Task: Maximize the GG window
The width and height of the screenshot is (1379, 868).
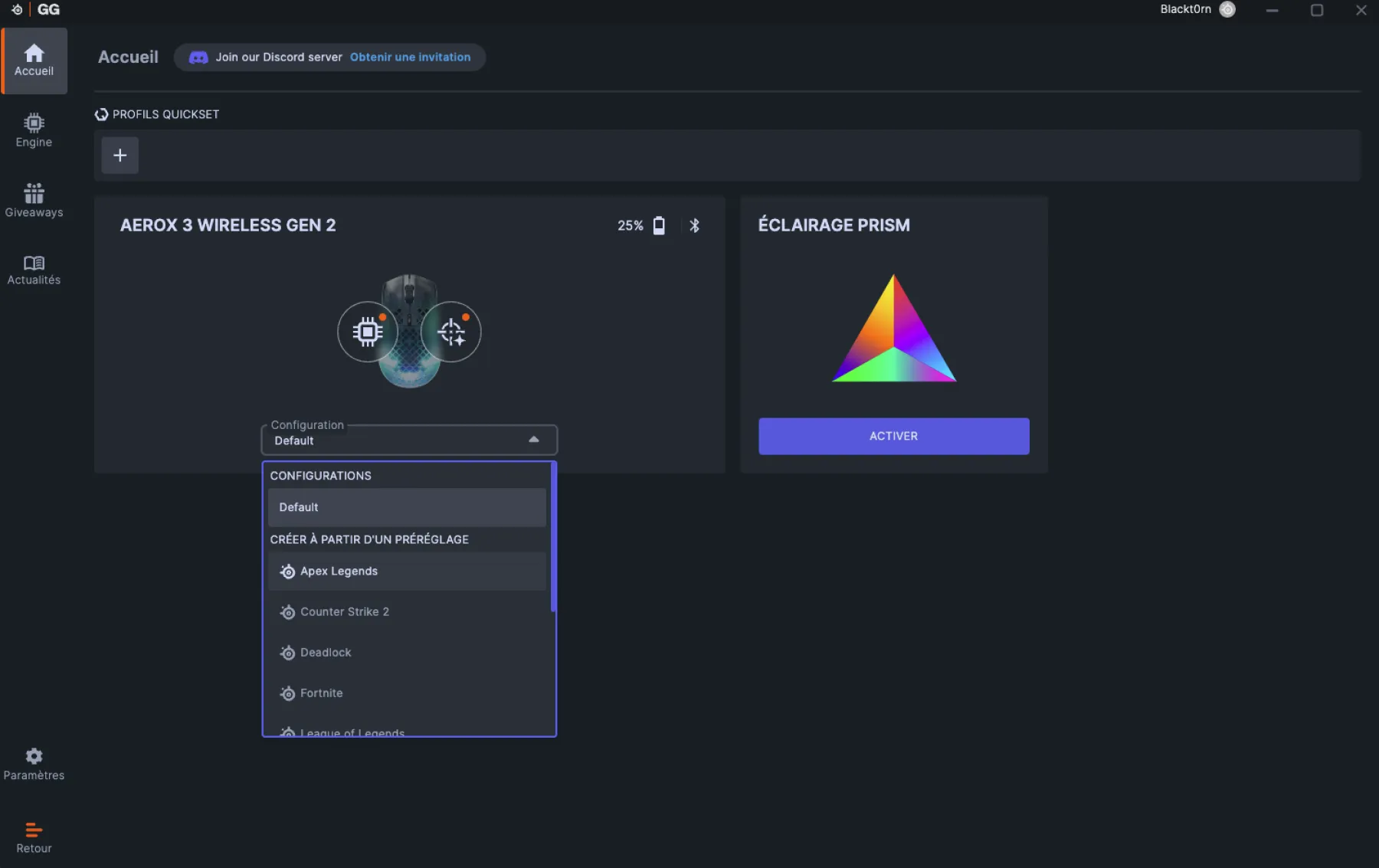Action: [1317, 10]
